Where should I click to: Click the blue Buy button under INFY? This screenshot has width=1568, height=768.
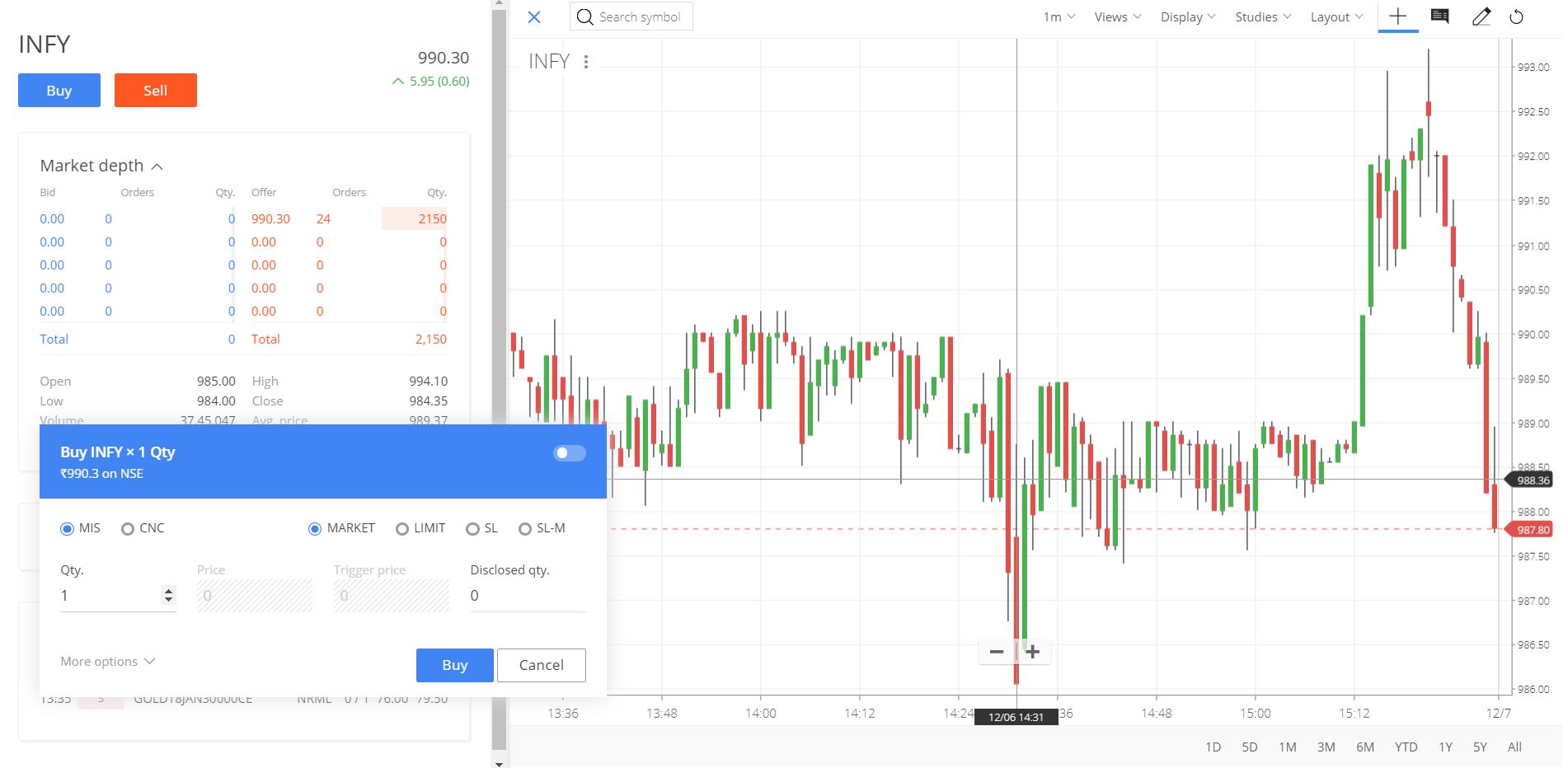59,90
